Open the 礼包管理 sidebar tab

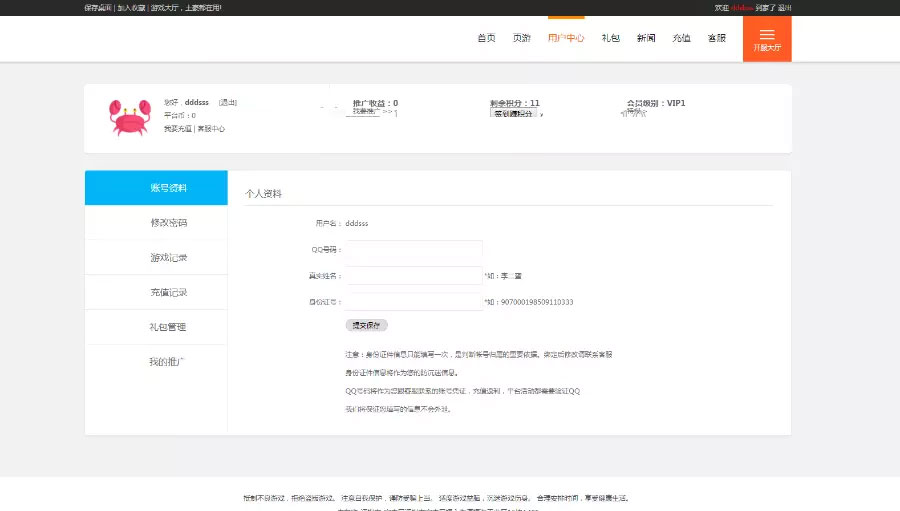(x=157, y=327)
